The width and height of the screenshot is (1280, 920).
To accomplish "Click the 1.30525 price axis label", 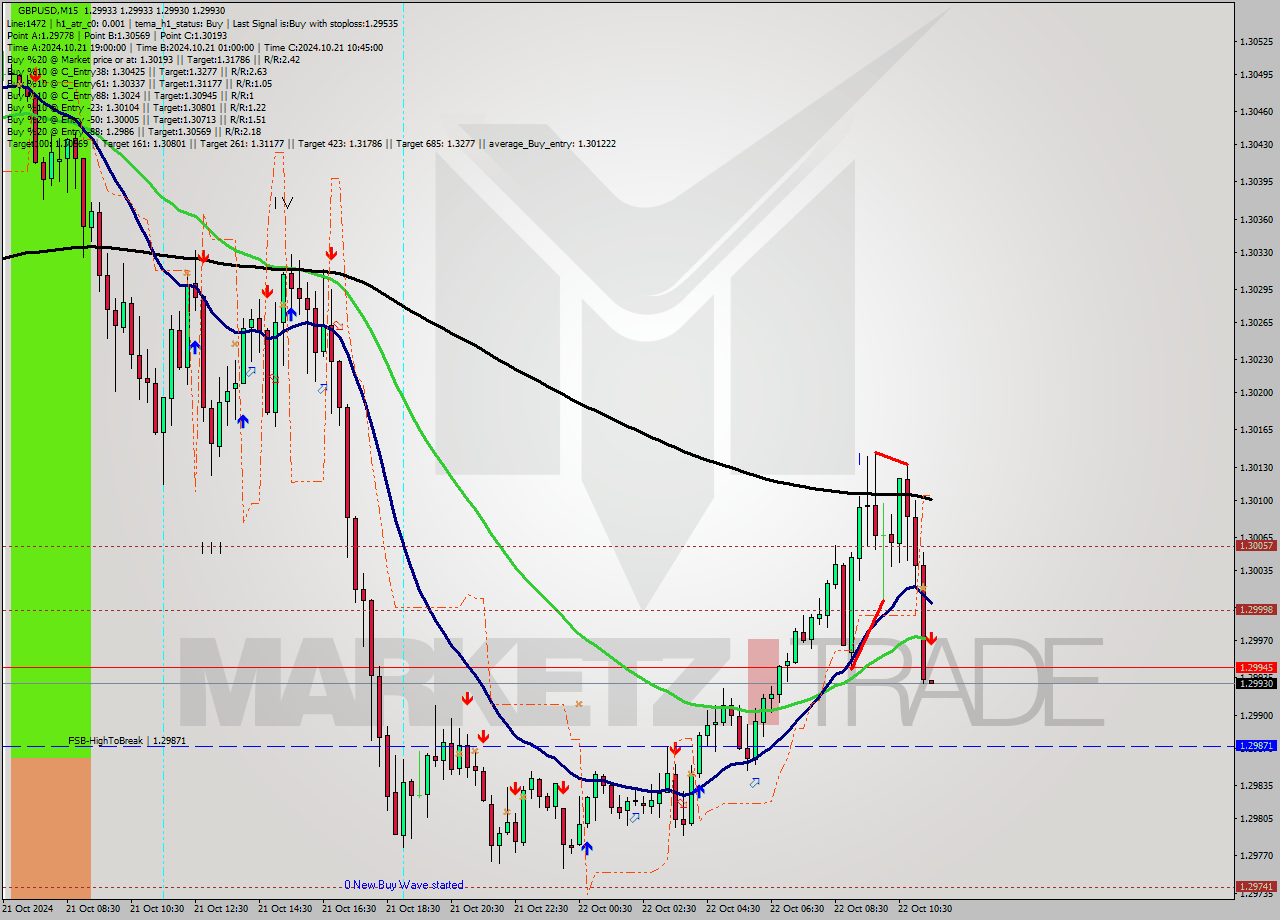I will click(x=1256, y=42).
